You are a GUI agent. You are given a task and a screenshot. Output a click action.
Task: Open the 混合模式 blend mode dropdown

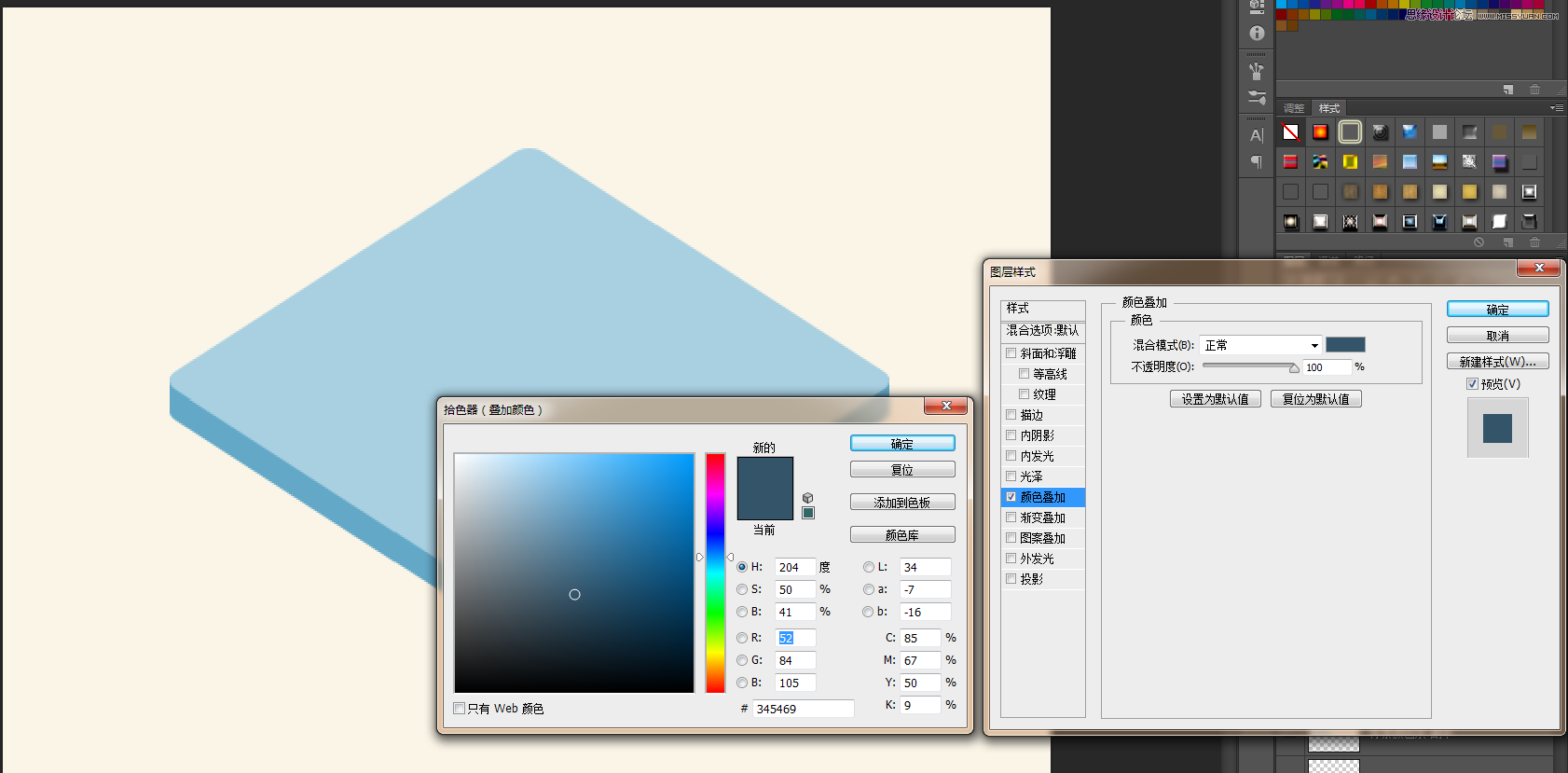1260,345
